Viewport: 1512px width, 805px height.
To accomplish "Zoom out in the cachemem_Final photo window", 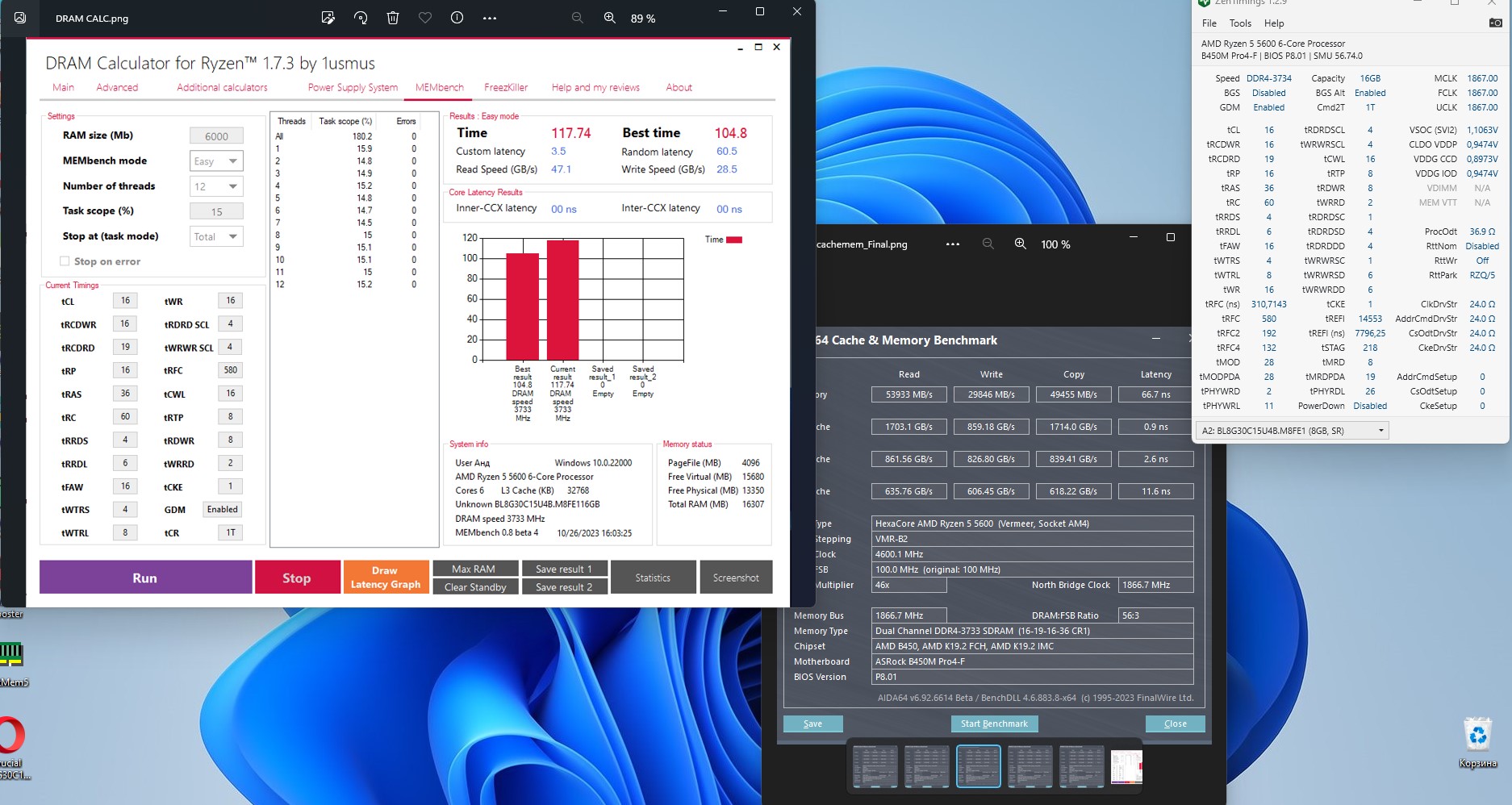I will (988, 244).
